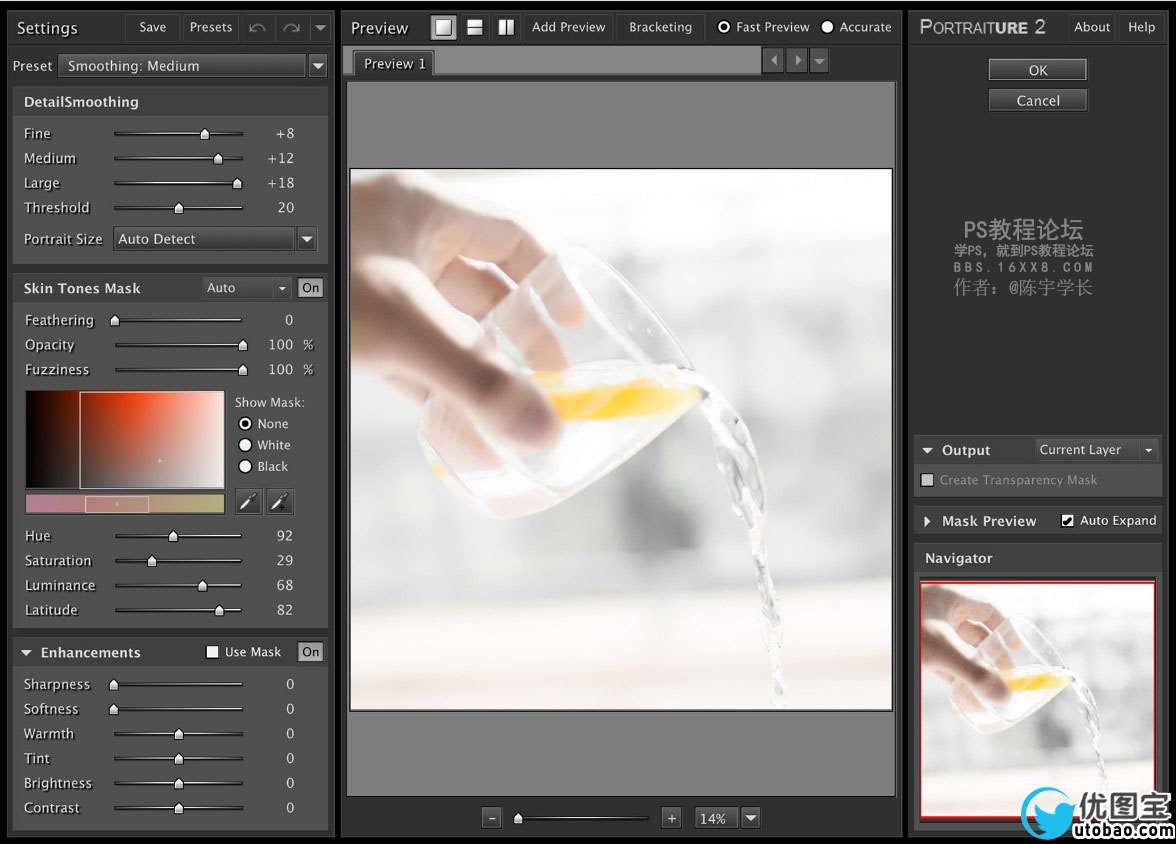Open the settings history dropdown arrow
This screenshot has width=1176, height=844.
(320, 28)
